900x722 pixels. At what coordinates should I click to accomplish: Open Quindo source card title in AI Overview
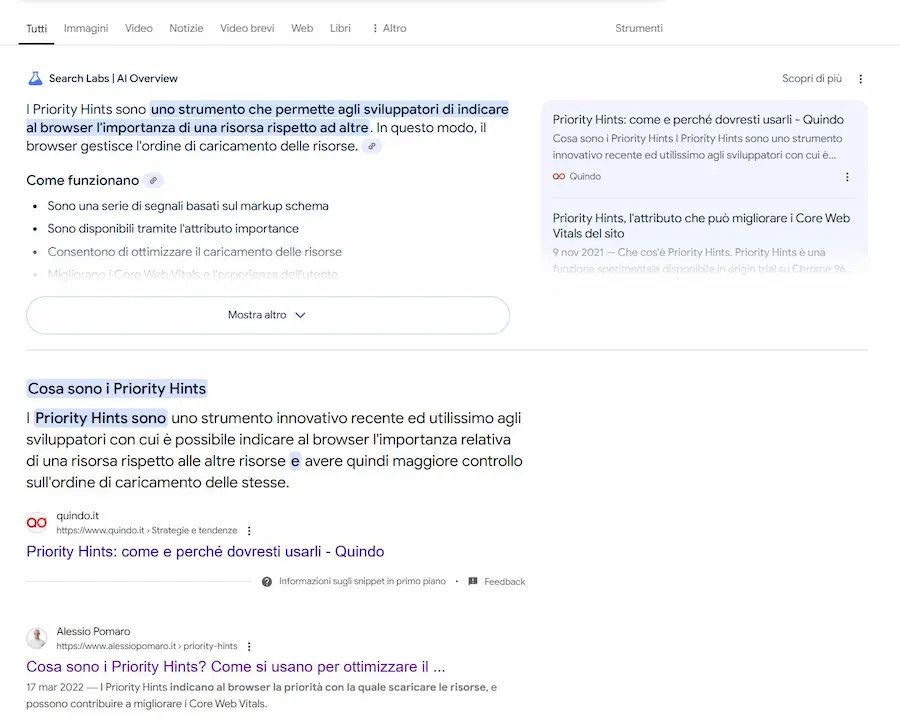coord(698,119)
